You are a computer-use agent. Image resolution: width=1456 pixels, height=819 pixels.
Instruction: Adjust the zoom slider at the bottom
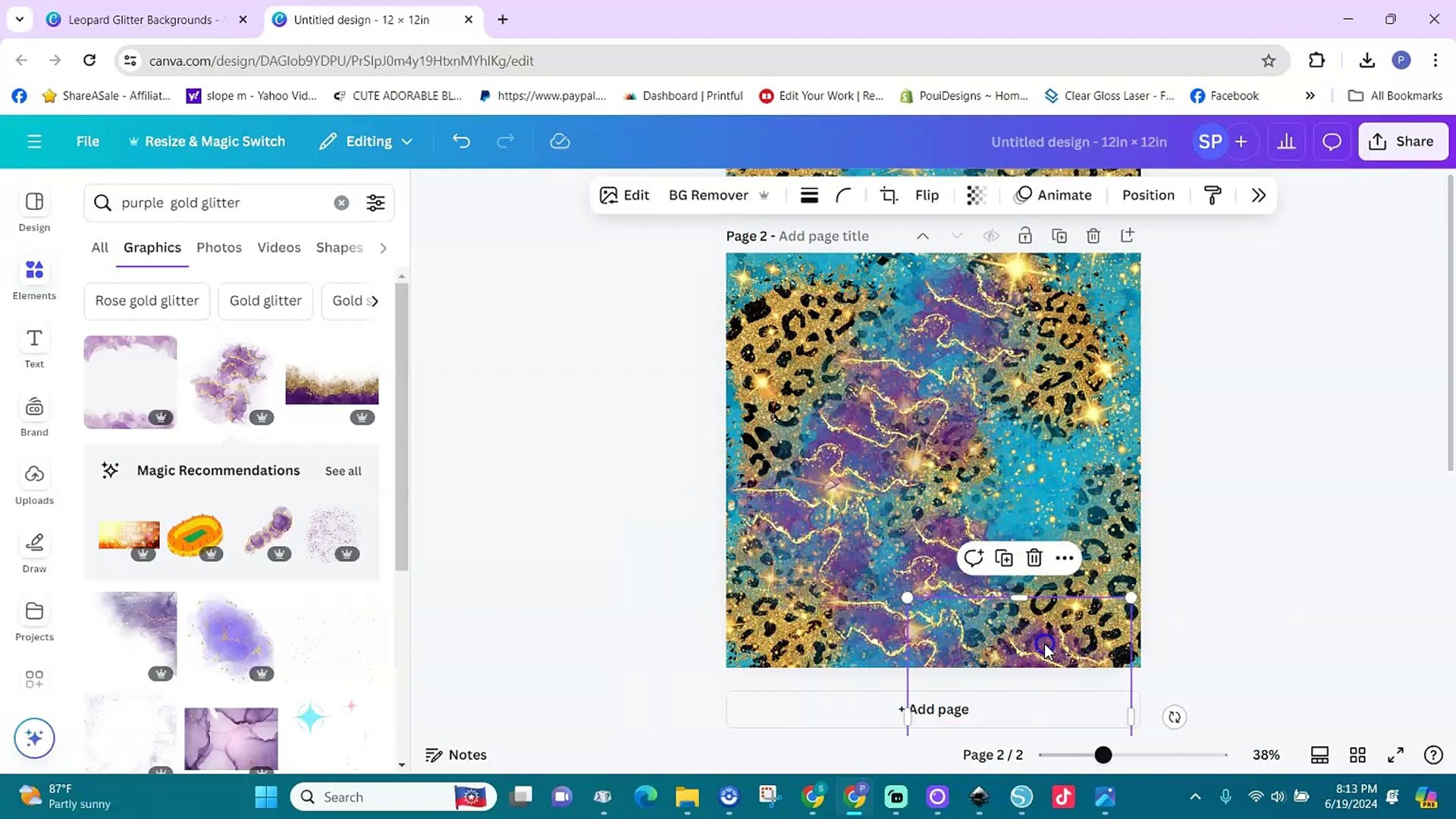coord(1103,755)
